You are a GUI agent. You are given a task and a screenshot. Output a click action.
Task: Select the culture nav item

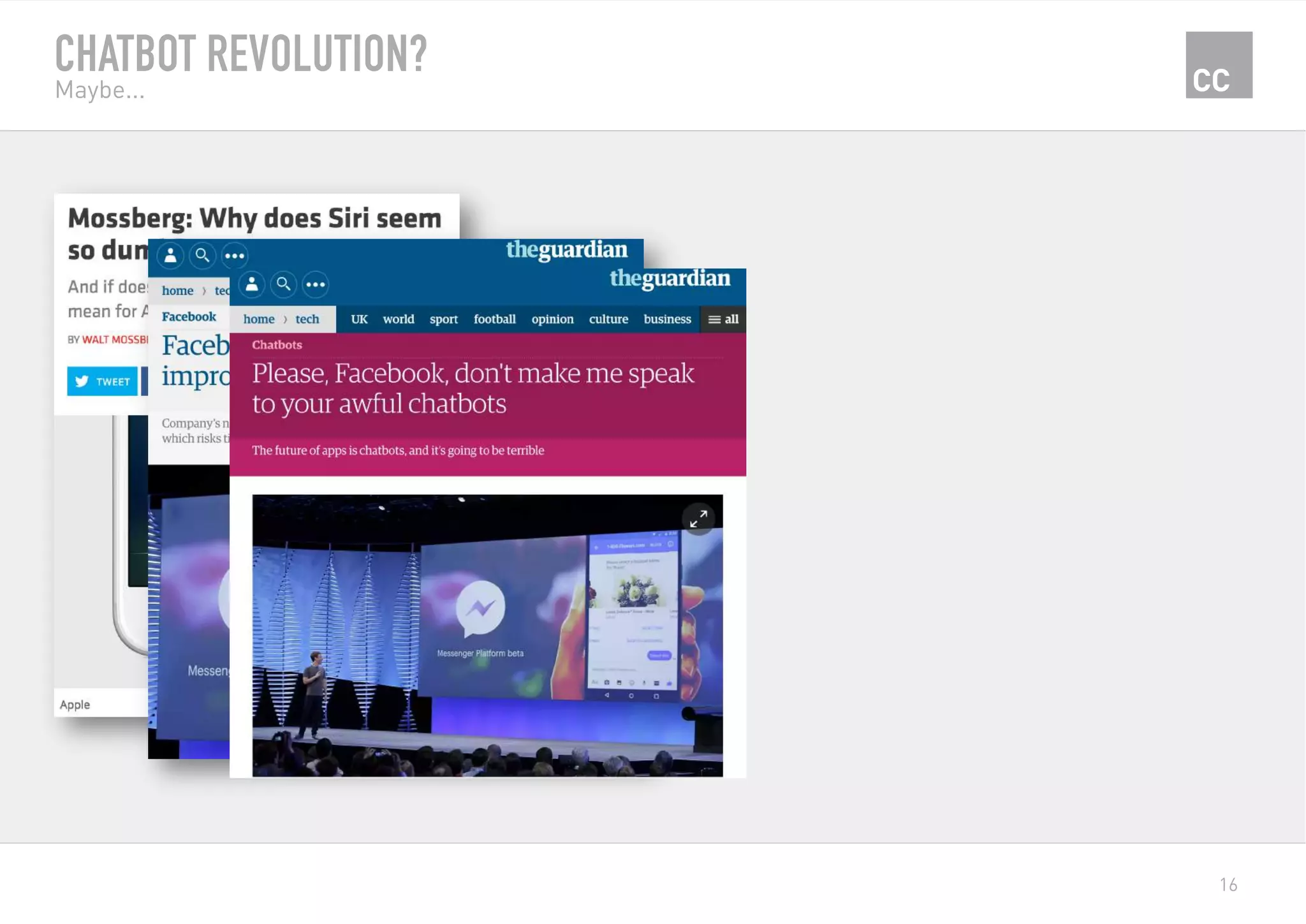[x=608, y=319]
